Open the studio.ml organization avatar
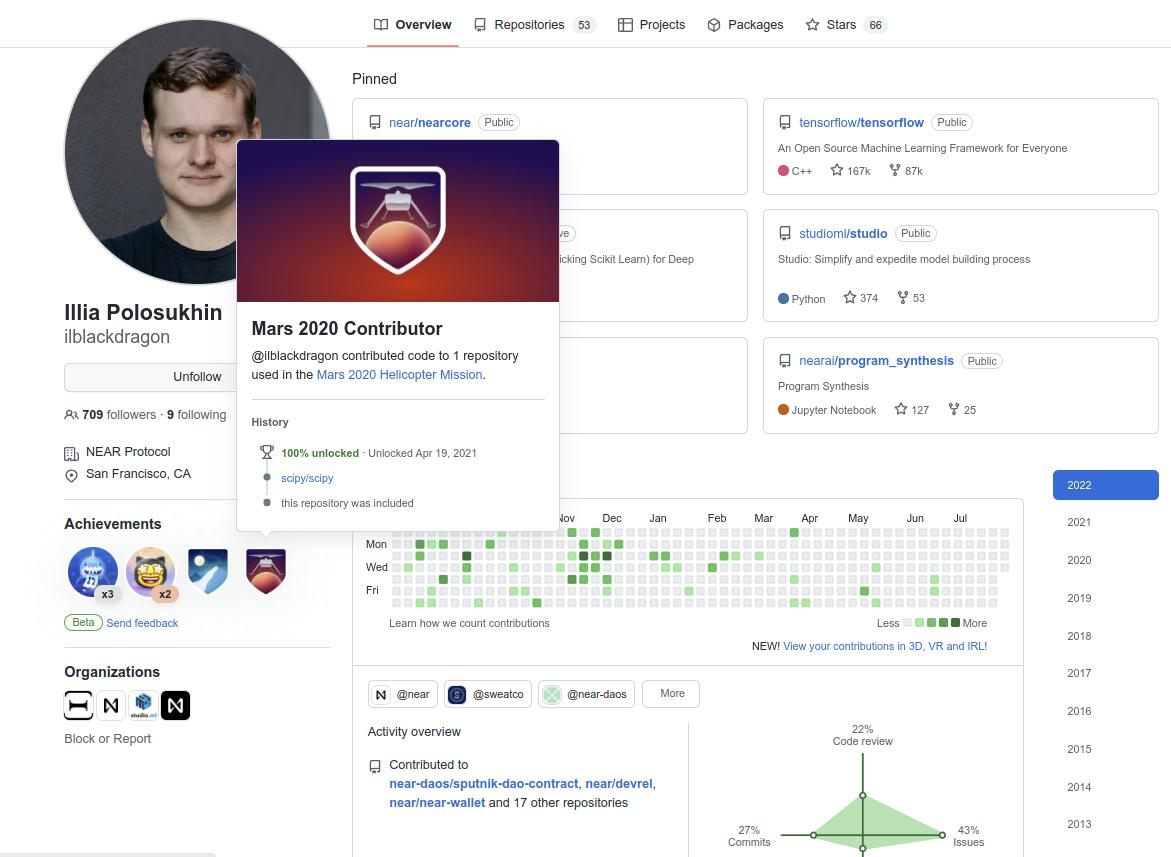1171x857 pixels. click(143, 705)
